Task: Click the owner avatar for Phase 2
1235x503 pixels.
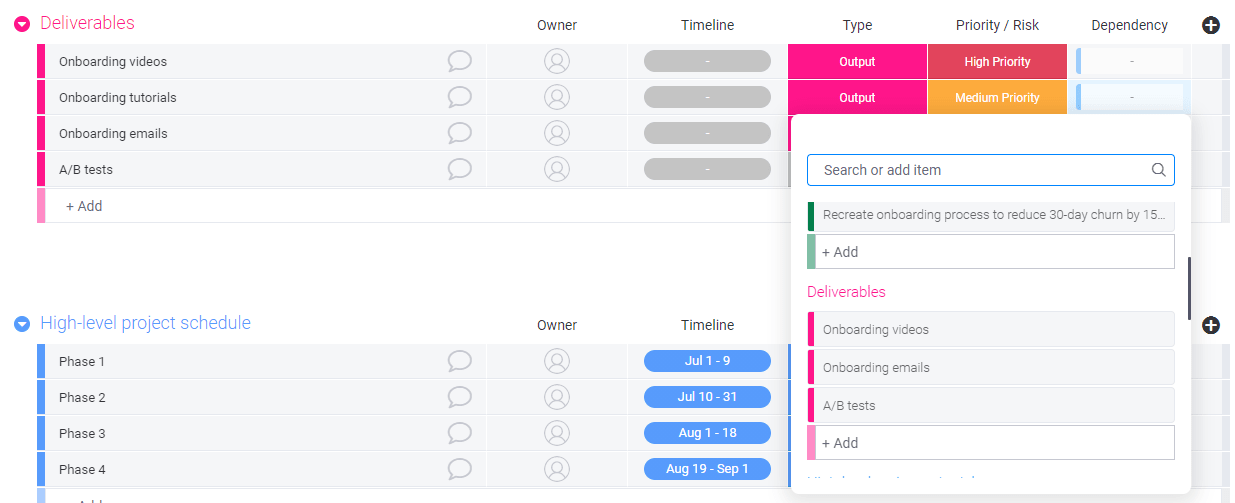Action: pos(557,398)
